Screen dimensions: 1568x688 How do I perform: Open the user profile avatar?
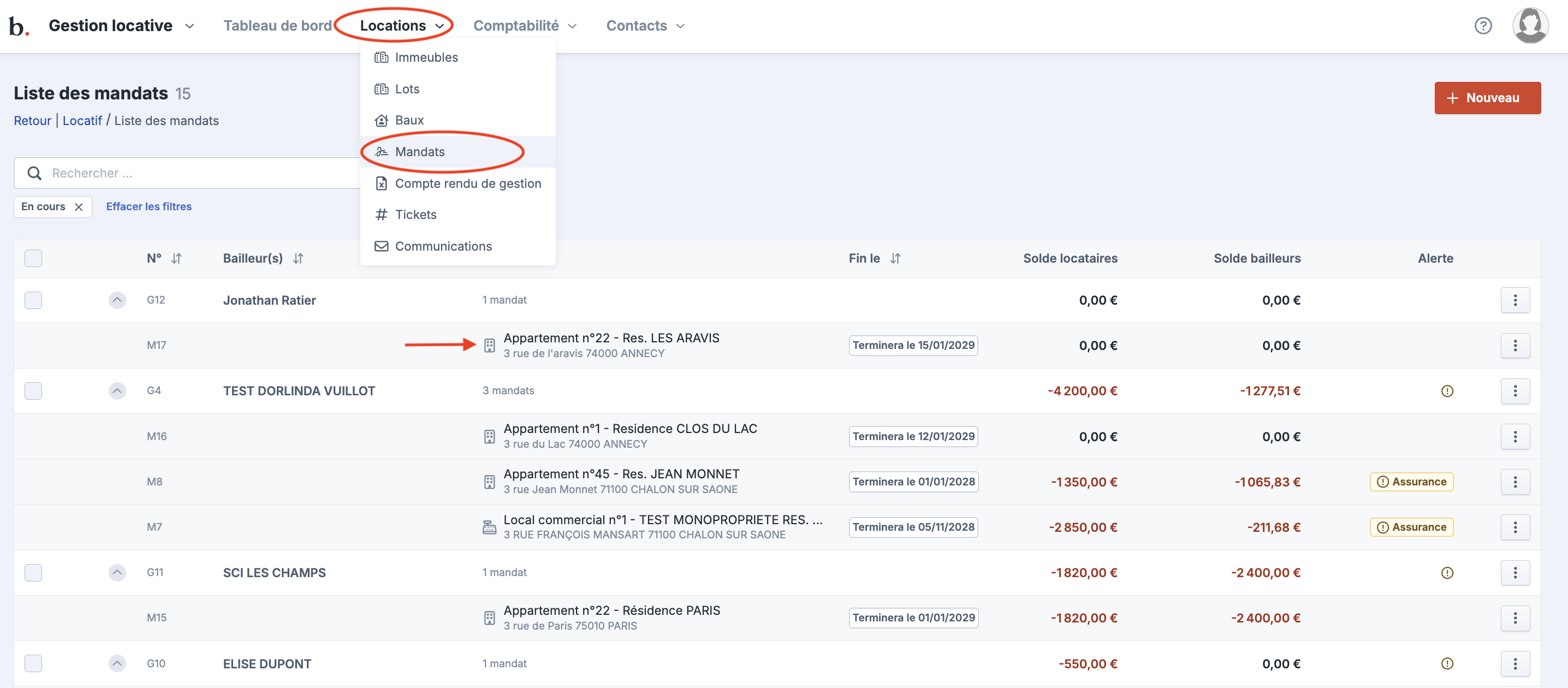coord(1530,26)
